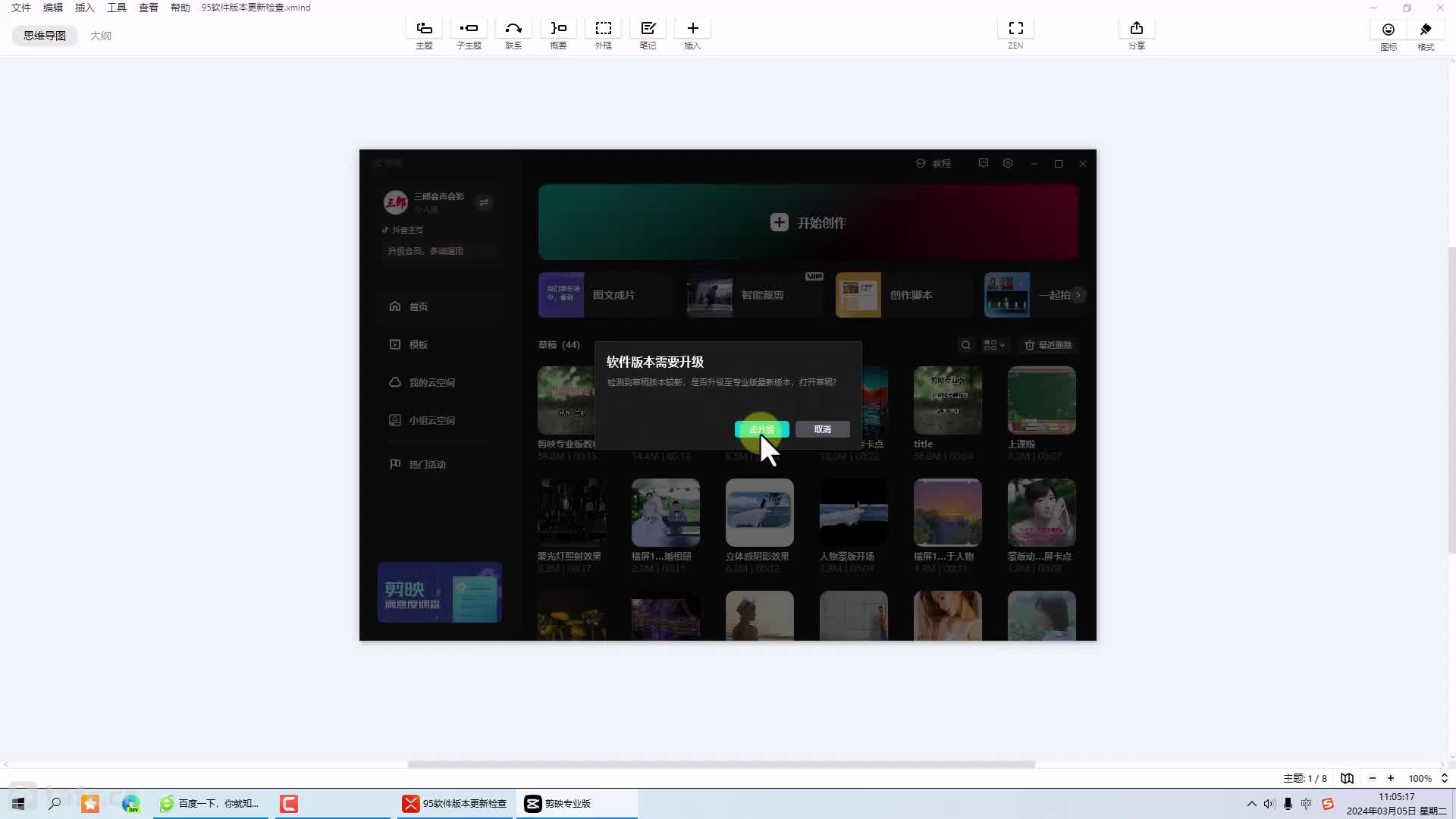Select the 联系 relationship tool
This screenshot has width=1456, height=819.
(x=513, y=34)
